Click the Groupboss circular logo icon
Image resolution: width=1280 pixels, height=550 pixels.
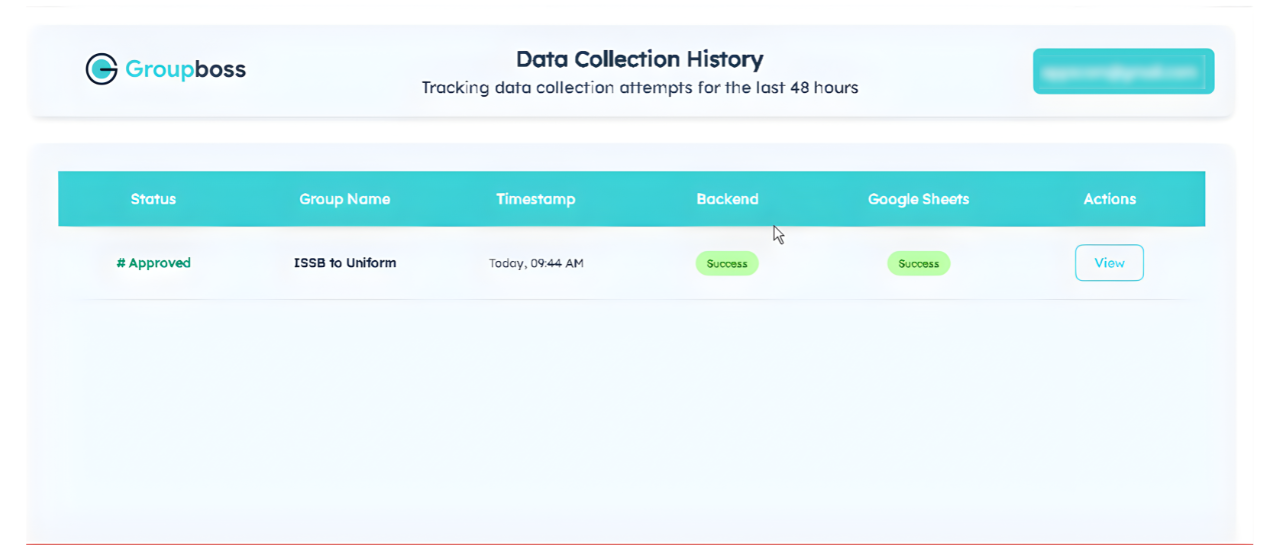[101, 69]
